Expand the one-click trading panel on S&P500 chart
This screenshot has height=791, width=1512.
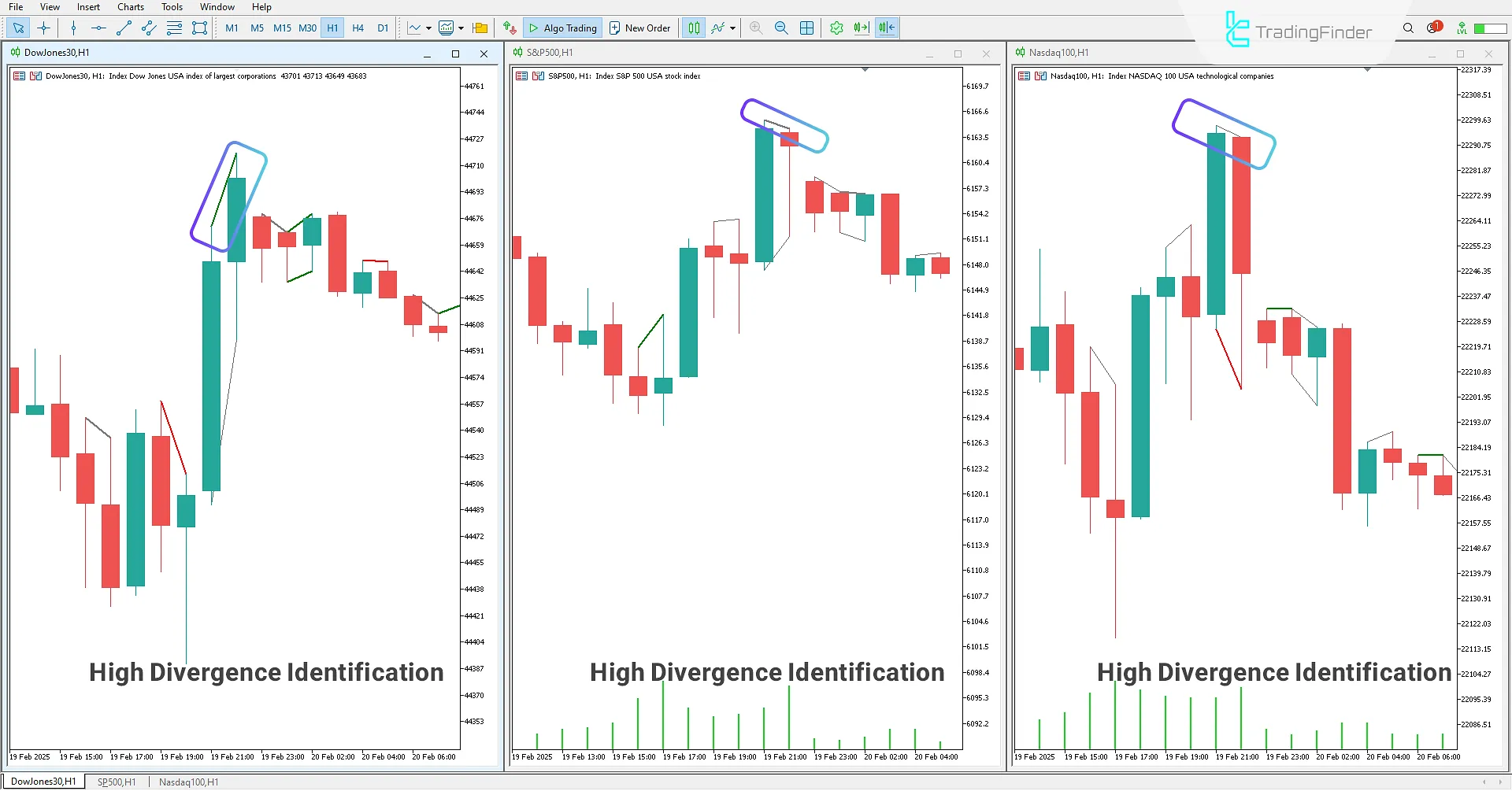coord(865,69)
